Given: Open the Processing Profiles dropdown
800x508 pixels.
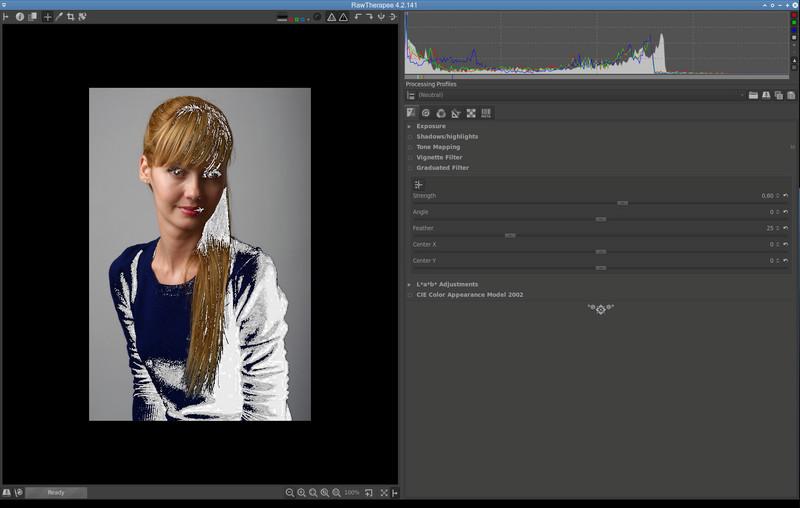Looking at the screenshot, I should click(581, 95).
